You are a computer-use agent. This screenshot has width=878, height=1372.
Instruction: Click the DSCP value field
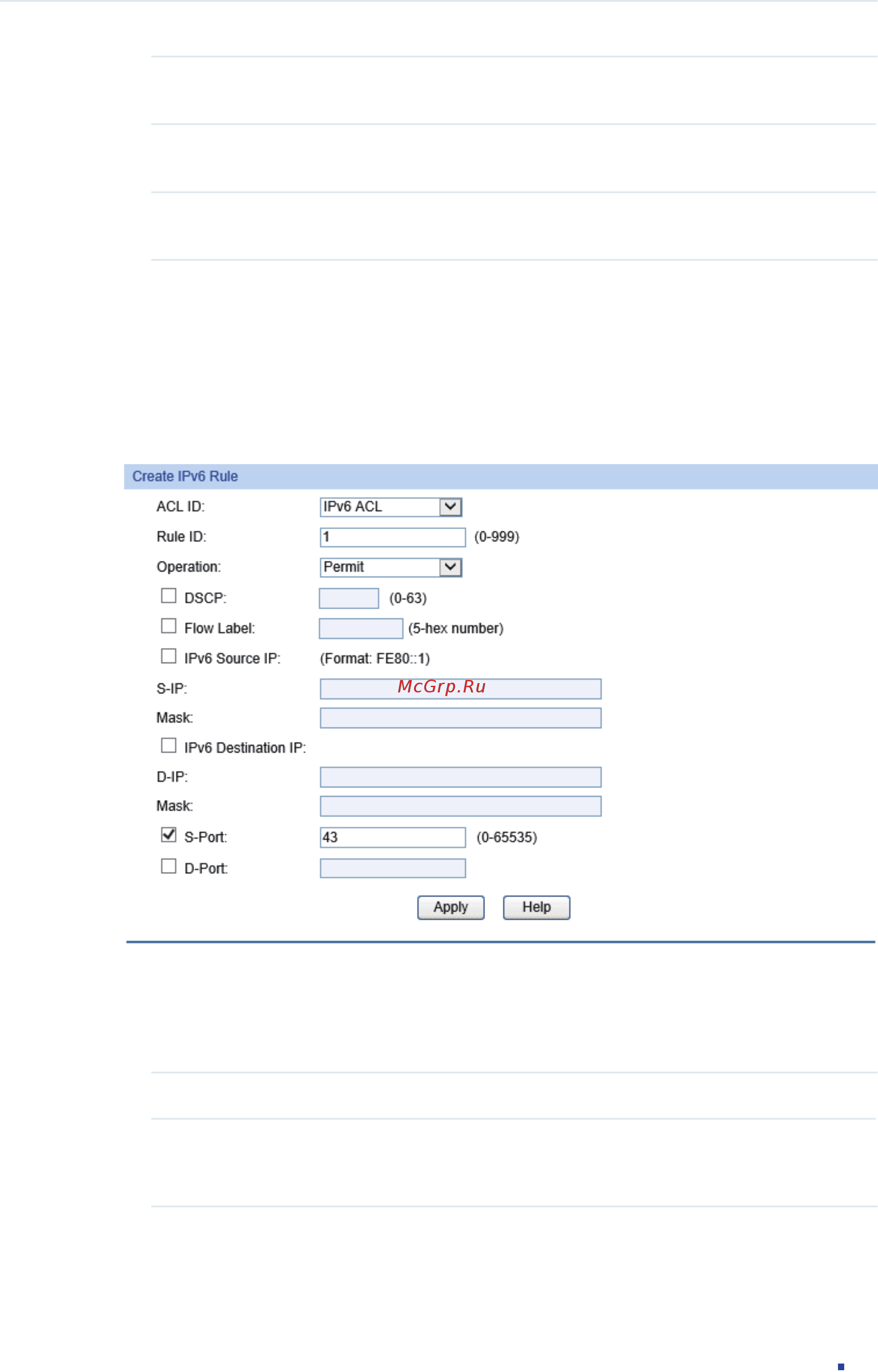point(348,598)
